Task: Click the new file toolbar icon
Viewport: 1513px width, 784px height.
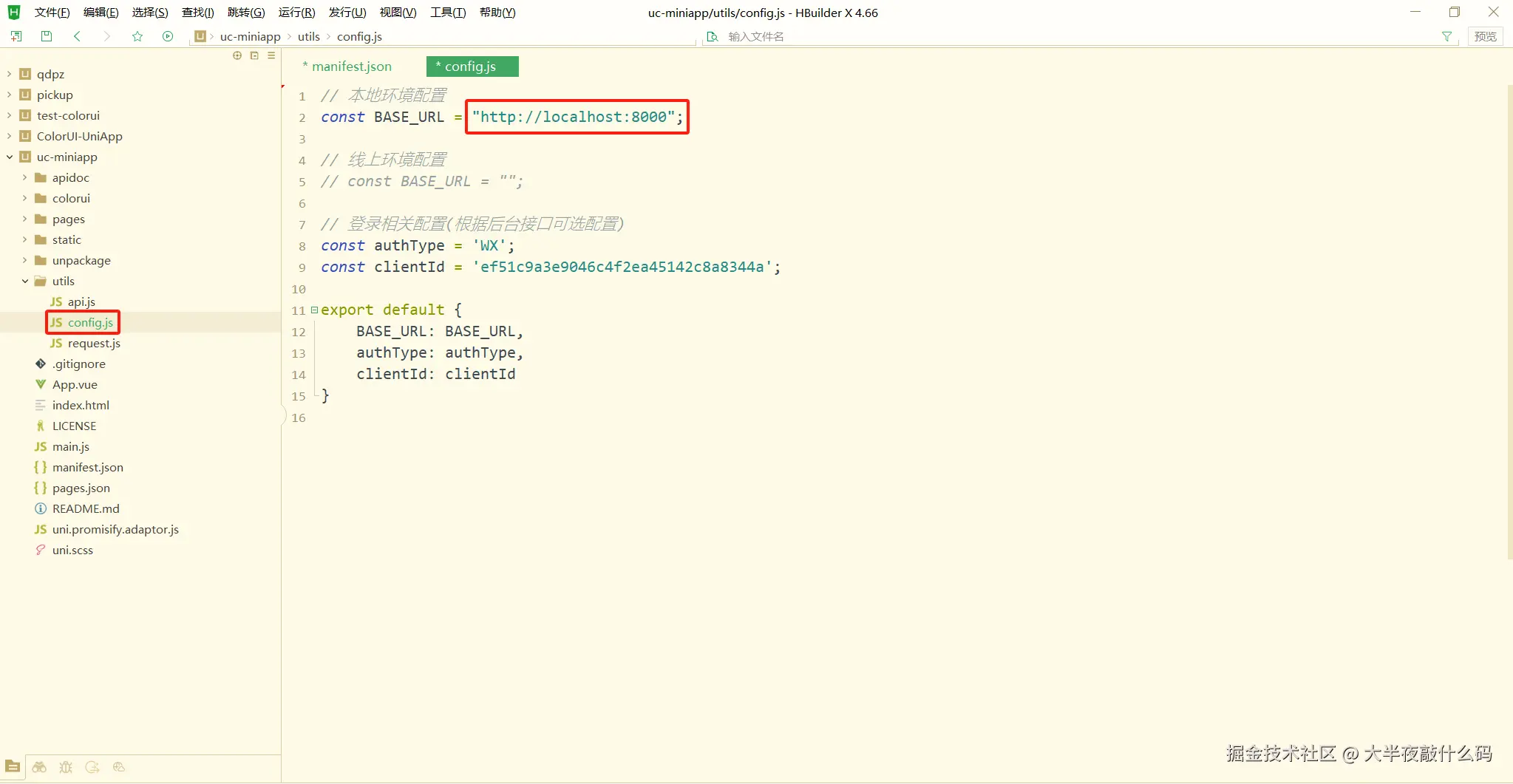Action: click(x=16, y=36)
